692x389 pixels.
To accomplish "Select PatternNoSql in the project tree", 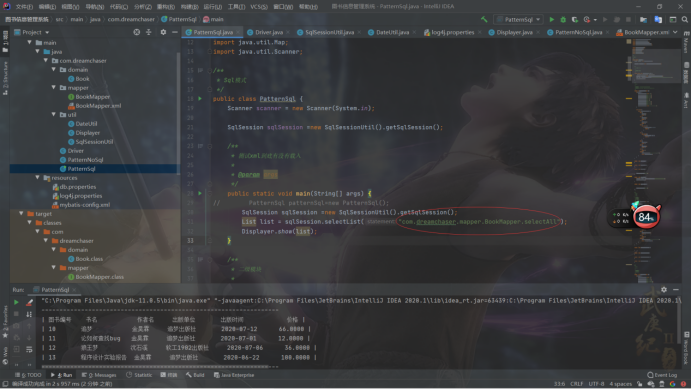I will [85, 160].
